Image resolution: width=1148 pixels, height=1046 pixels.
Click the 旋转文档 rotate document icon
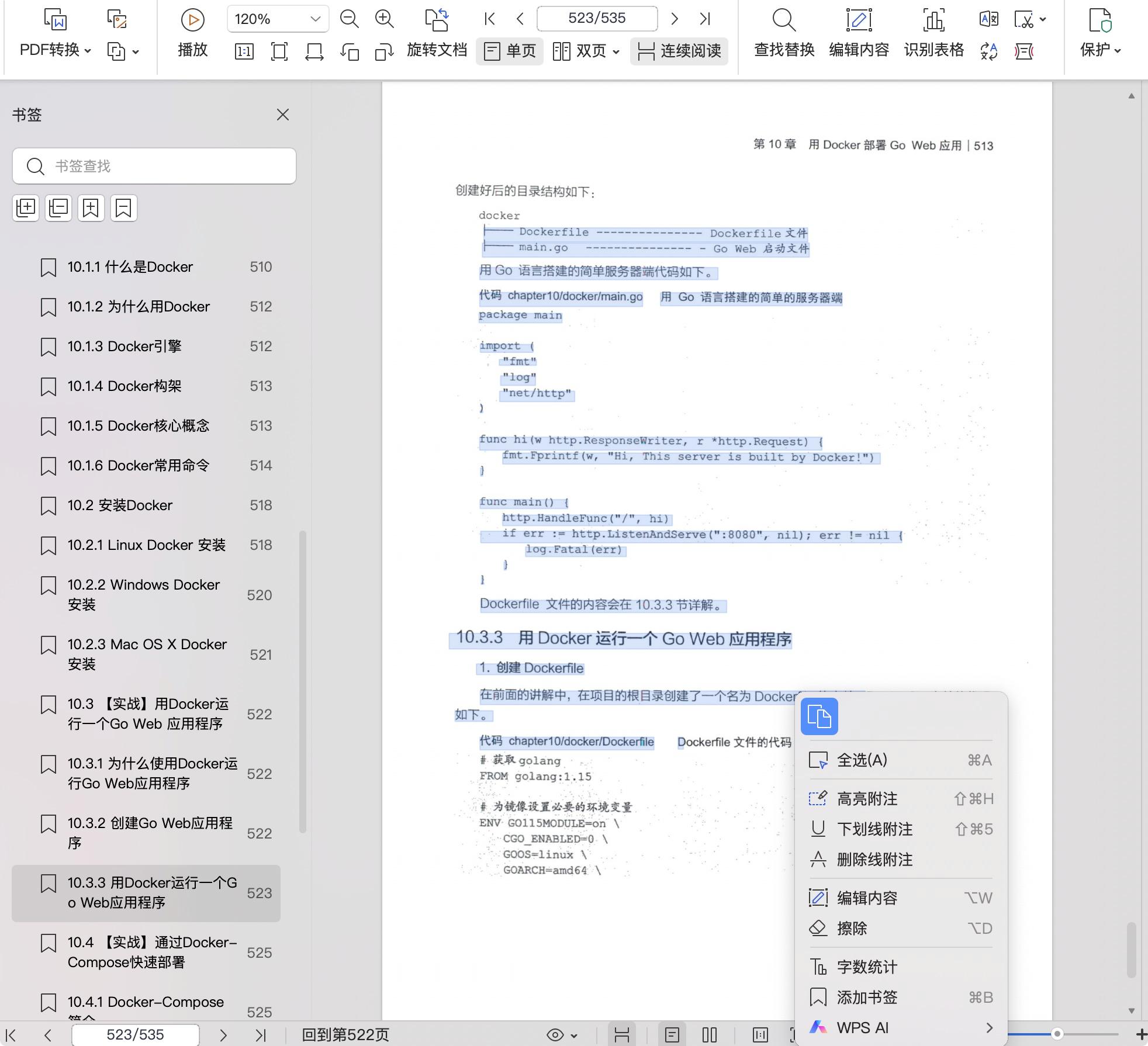tap(437, 19)
